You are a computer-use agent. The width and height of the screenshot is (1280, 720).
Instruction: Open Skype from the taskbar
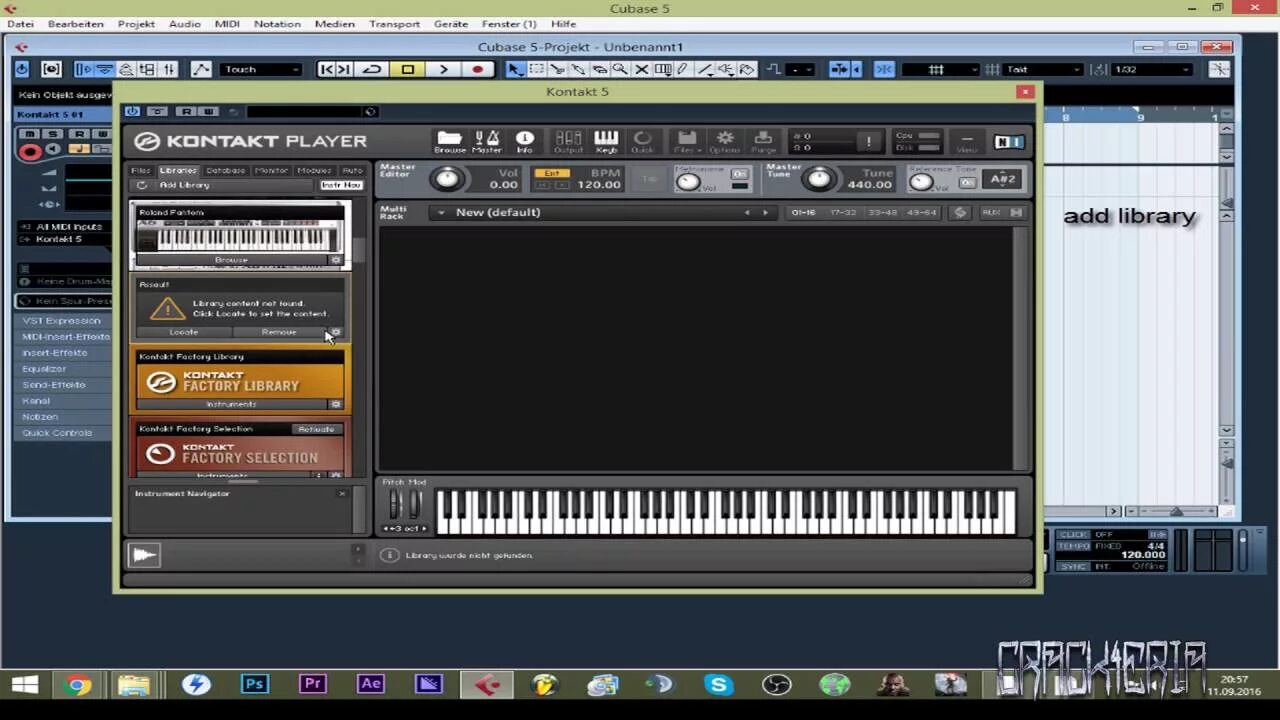pyautogui.click(x=718, y=685)
